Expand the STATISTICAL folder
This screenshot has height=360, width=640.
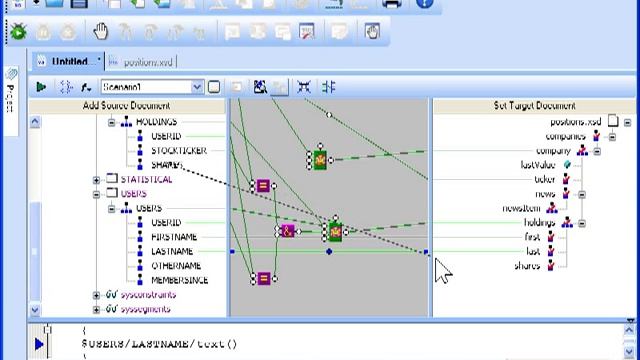96,180
